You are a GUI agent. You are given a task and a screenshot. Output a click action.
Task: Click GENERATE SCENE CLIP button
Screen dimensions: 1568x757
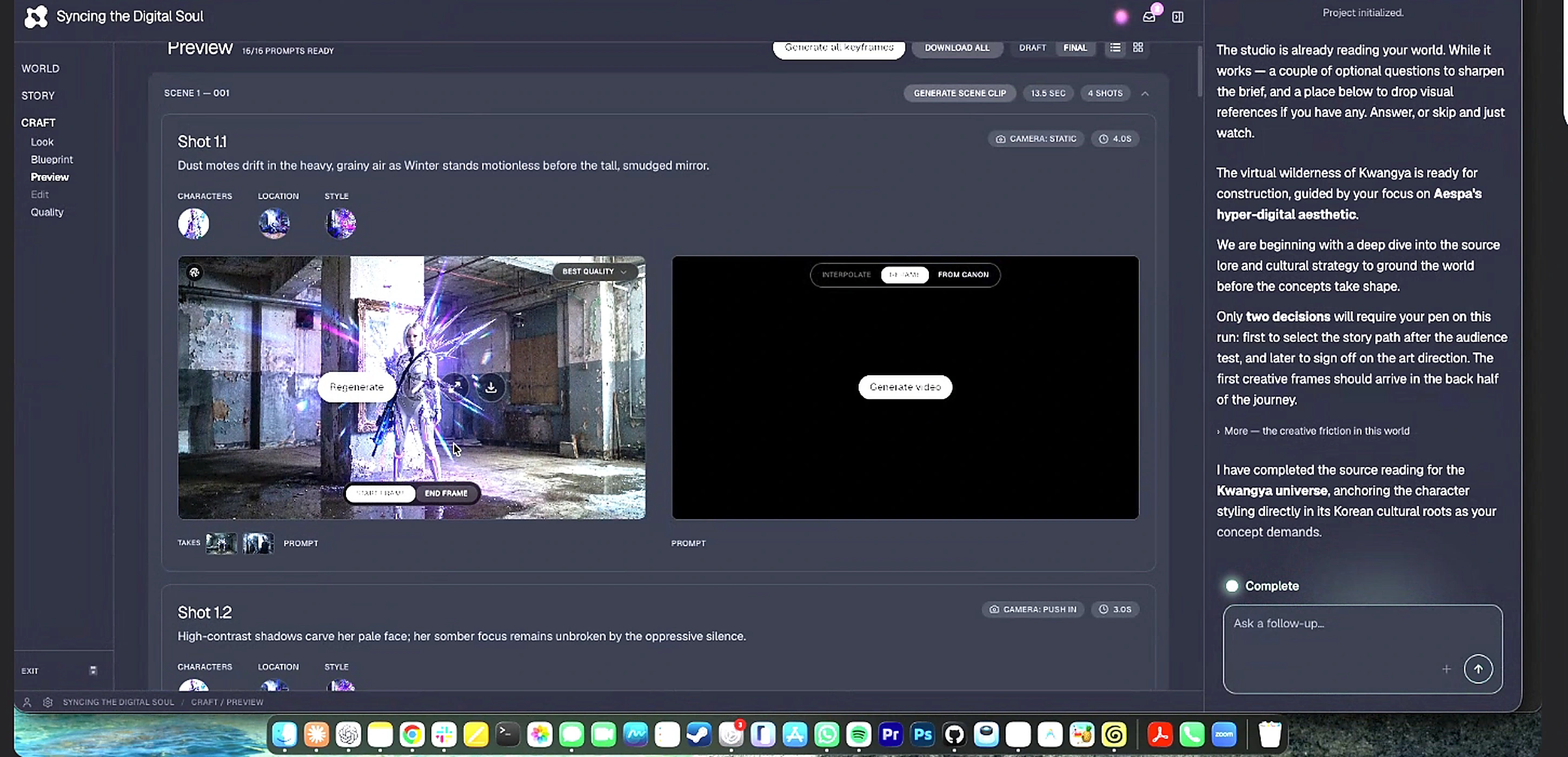(x=959, y=93)
